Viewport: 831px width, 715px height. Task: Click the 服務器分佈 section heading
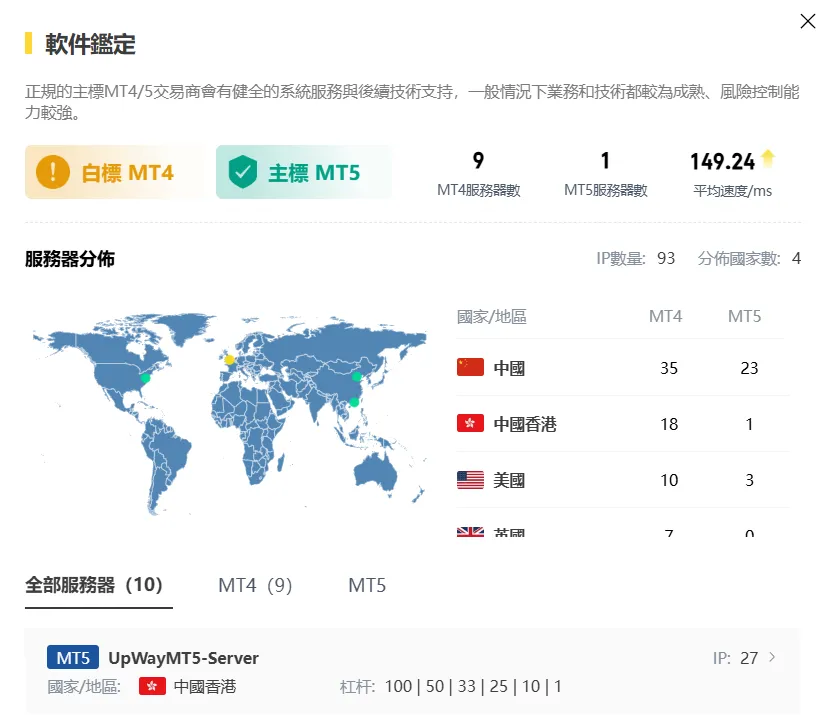tap(69, 259)
